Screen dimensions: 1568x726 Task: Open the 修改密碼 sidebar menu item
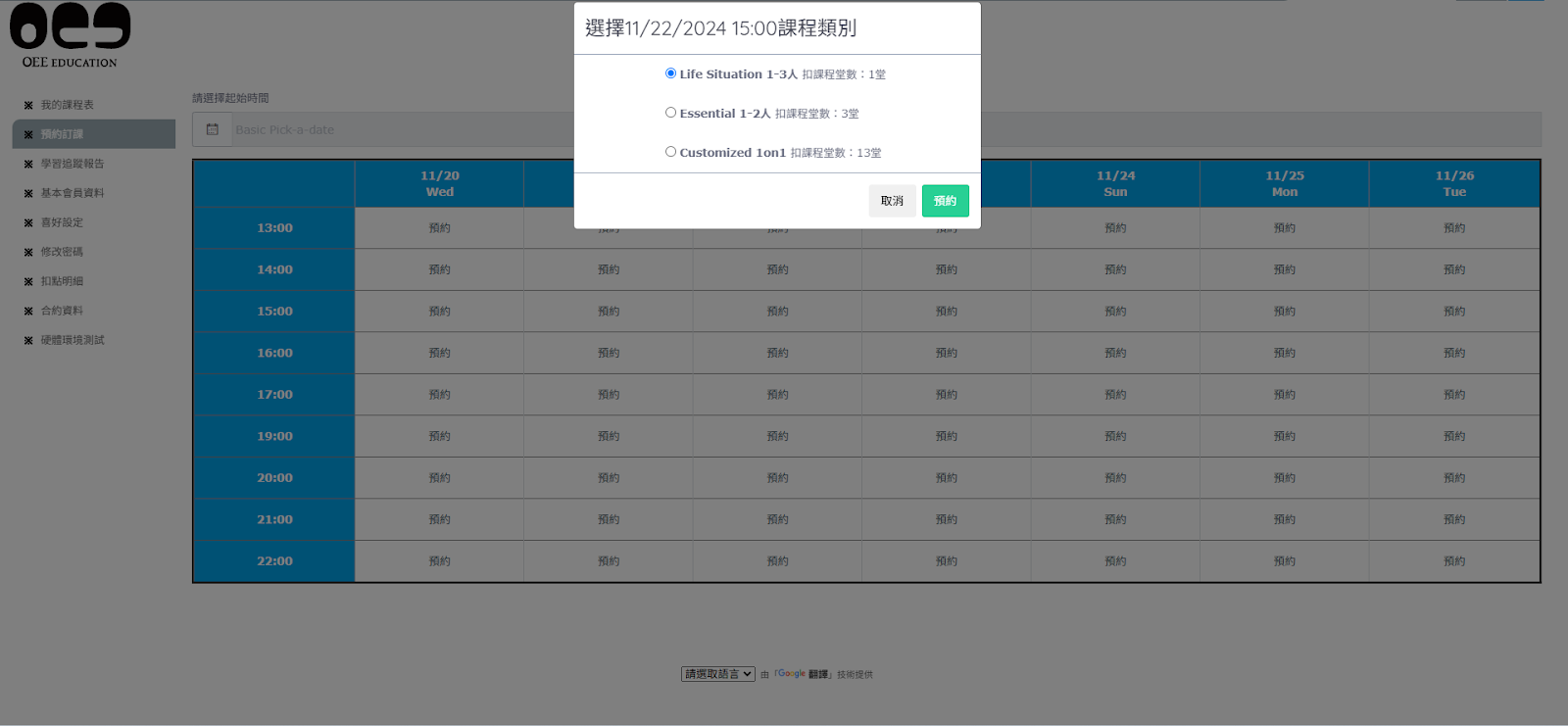point(94,252)
